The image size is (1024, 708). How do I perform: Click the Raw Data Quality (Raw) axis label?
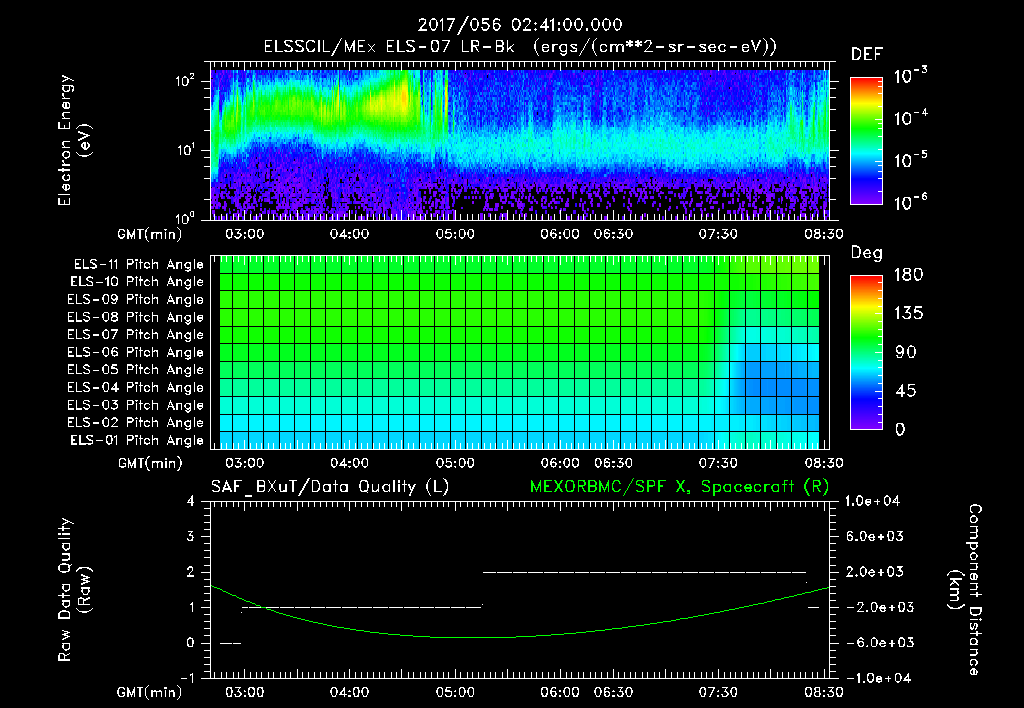click(74, 590)
